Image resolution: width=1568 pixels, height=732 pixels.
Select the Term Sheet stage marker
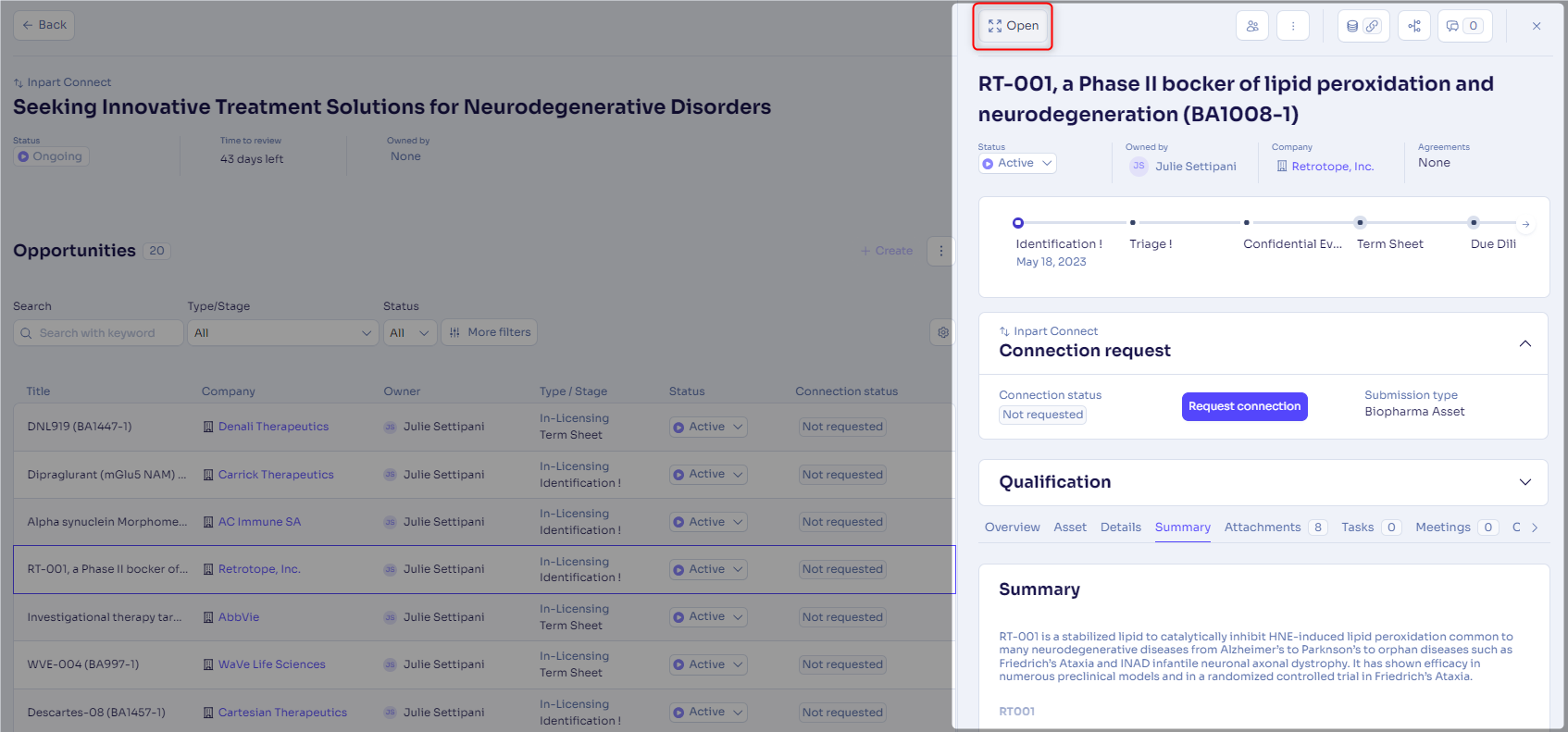coord(1359,223)
